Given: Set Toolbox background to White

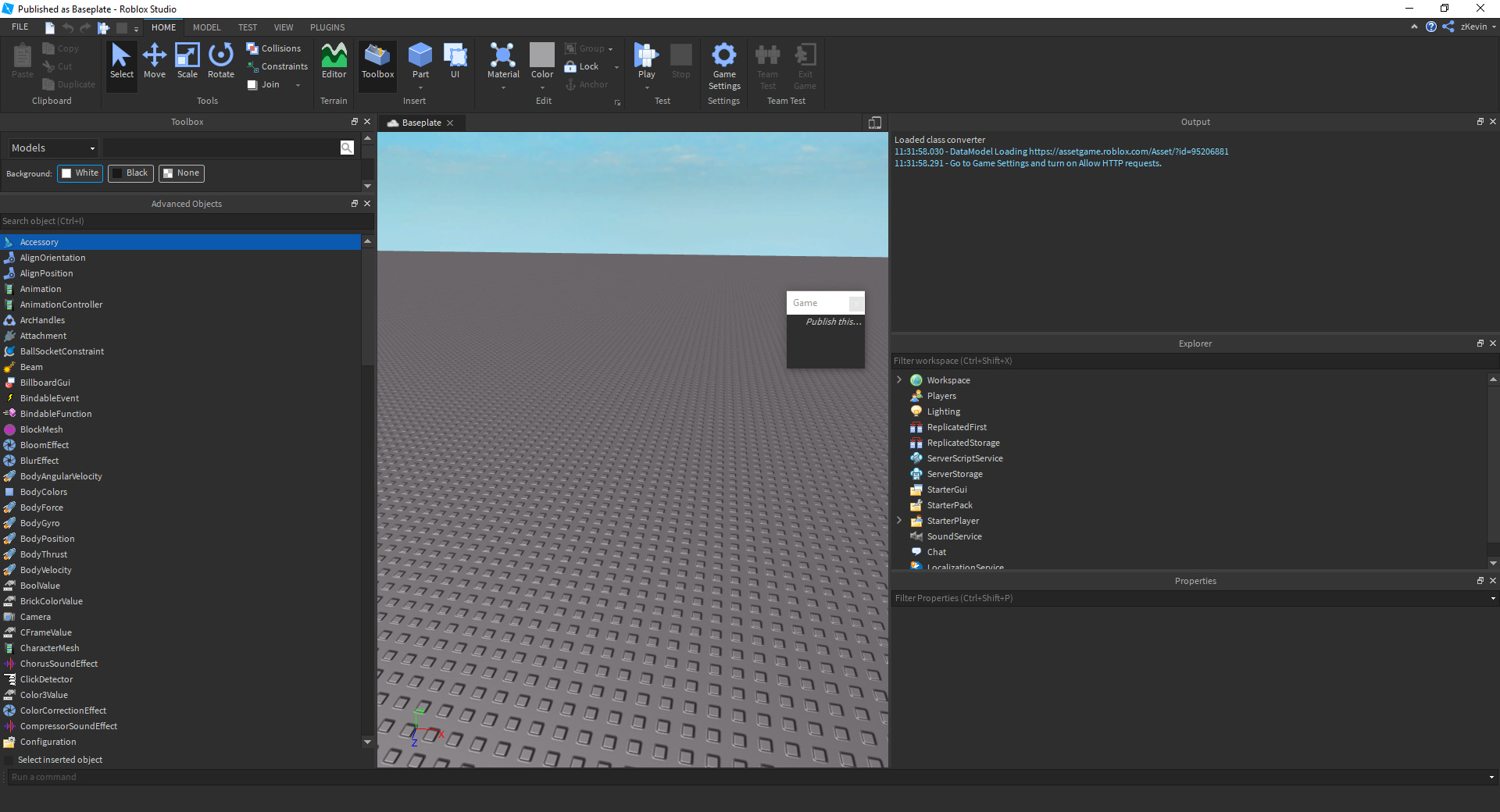Looking at the screenshot, I should [x=80, y=173].
